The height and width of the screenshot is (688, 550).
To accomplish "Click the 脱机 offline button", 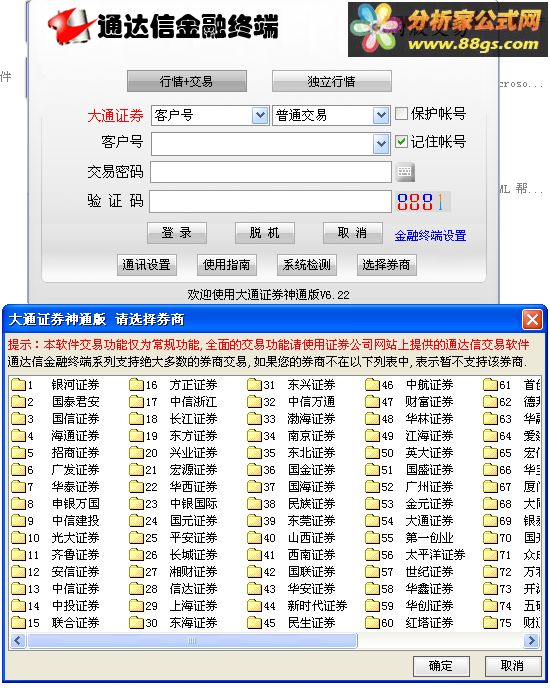I will pos(264,233).
